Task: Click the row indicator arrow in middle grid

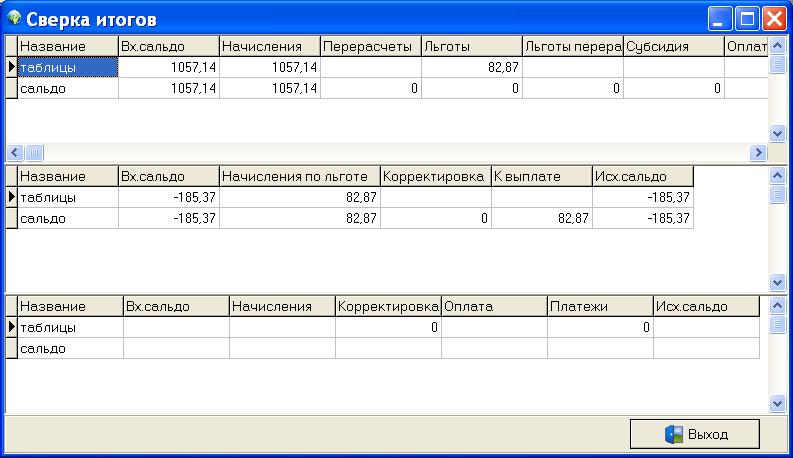Action: (x=12, y=198)
